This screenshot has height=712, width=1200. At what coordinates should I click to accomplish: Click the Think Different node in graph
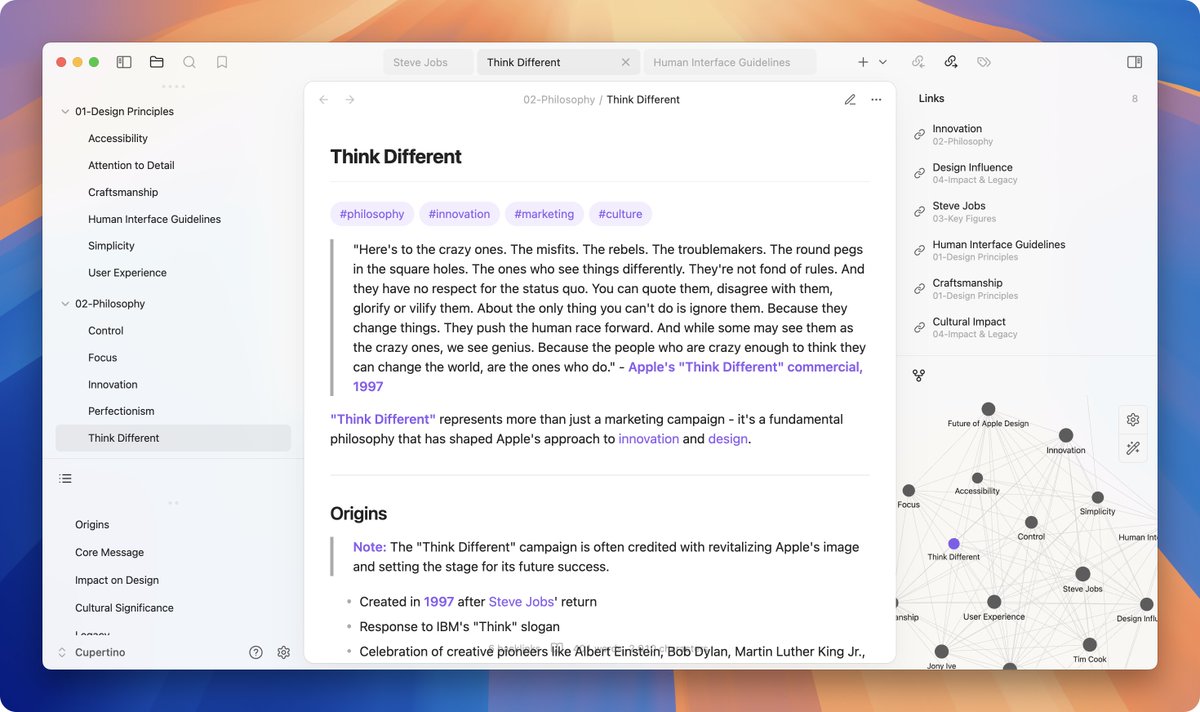click(954, 544)
